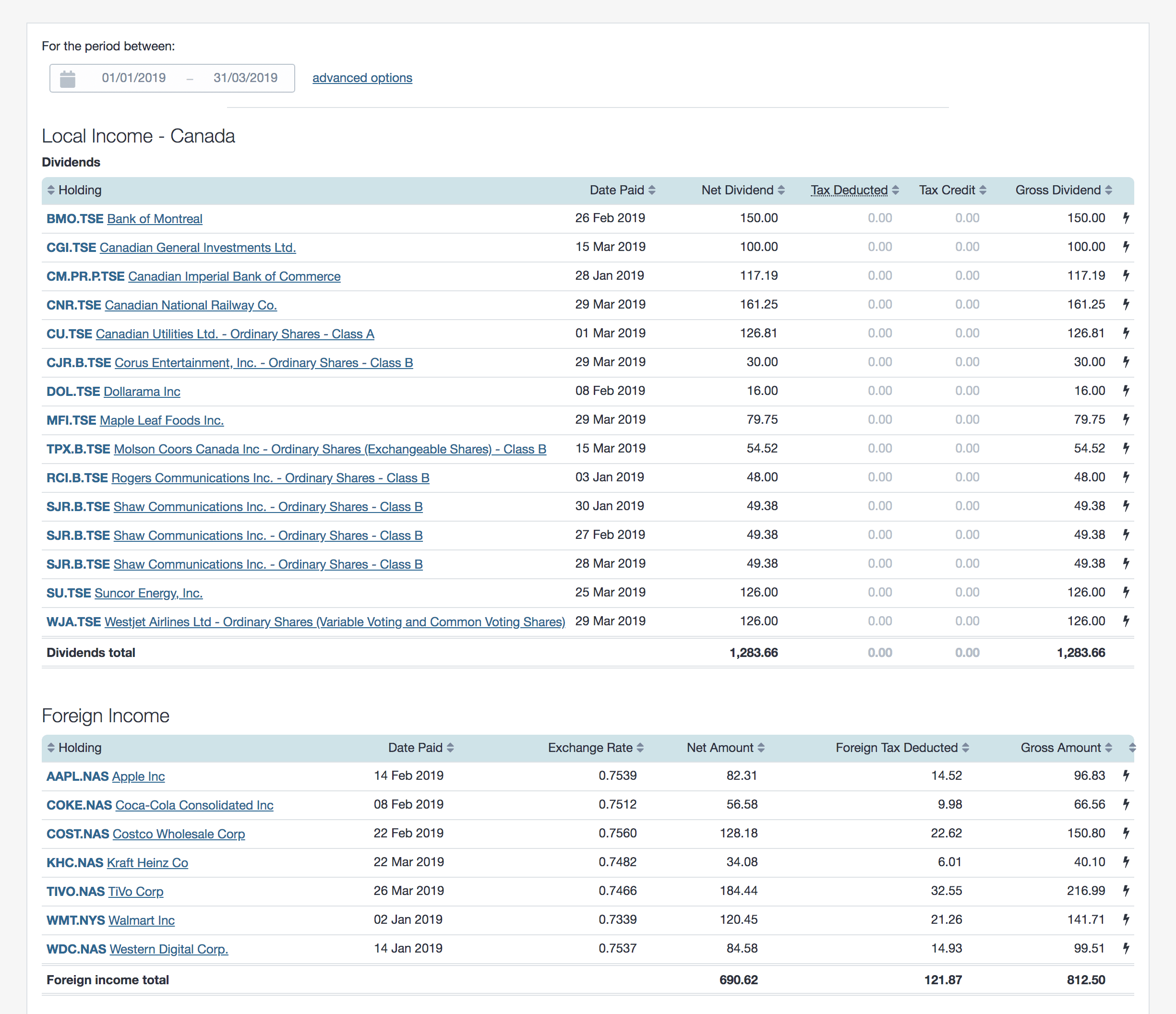This screenshot has height=1014, width=1176.
Task: Click the lightning icon in the CM.PR.P.TSE row
Action: tap(1126, 276)
